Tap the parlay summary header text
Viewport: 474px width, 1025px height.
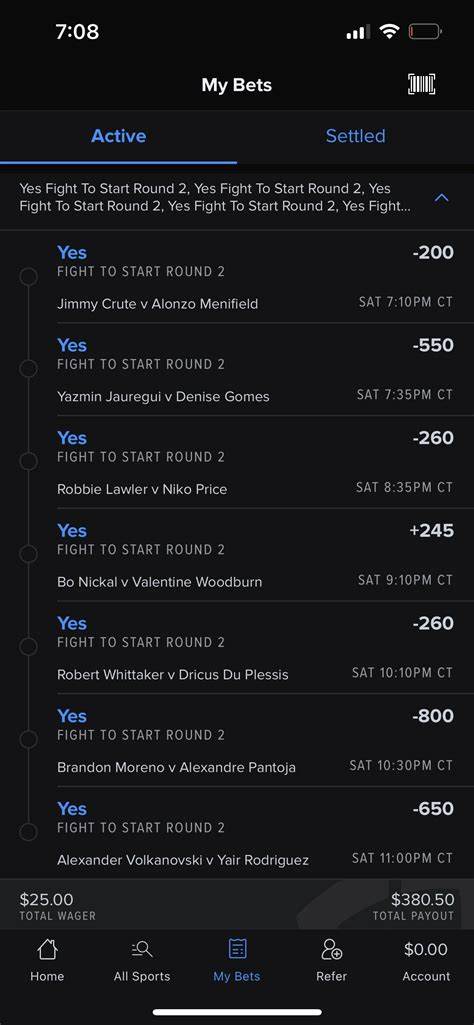point(215,197)
